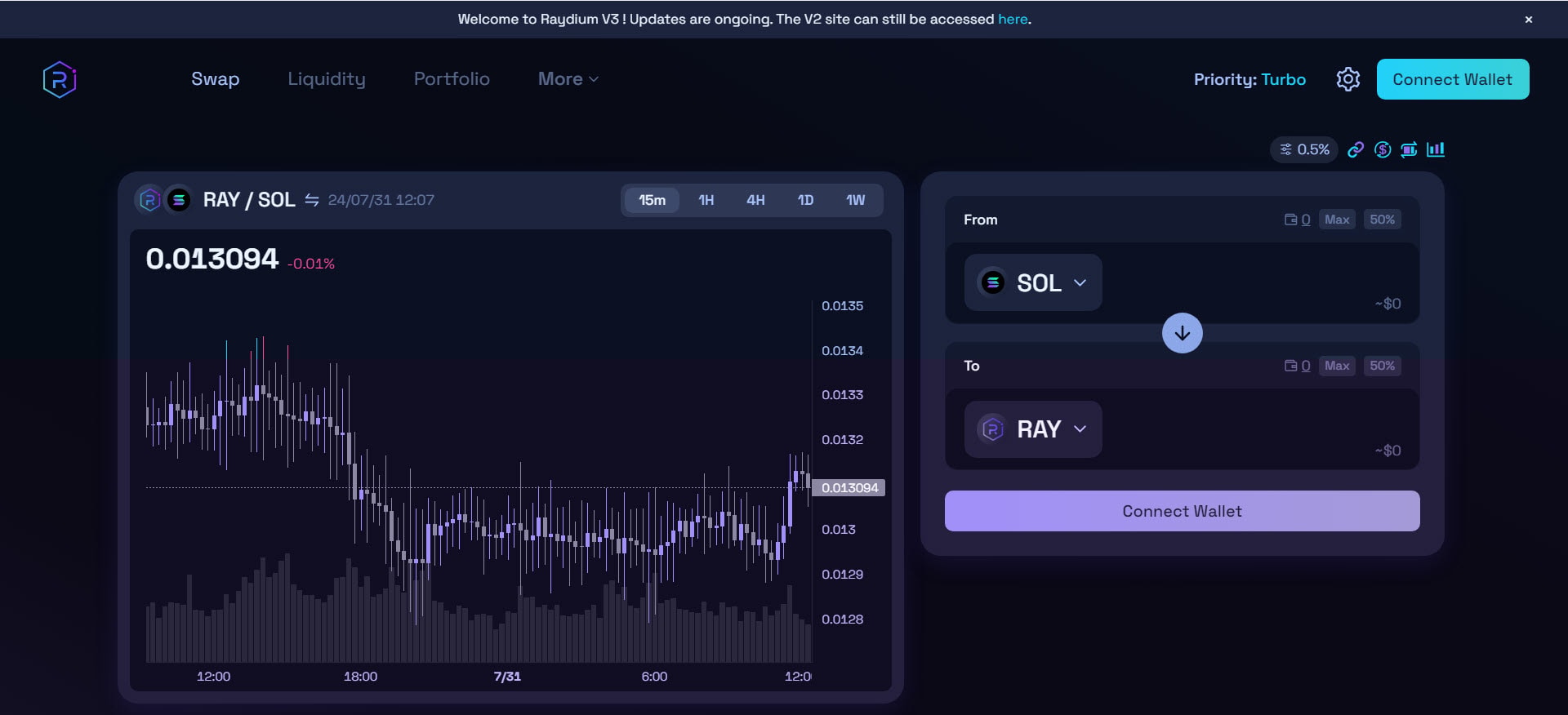Open the RAY token selector dropdown
Viewport: 1568px width, 715px height.
pos(1033,429)
